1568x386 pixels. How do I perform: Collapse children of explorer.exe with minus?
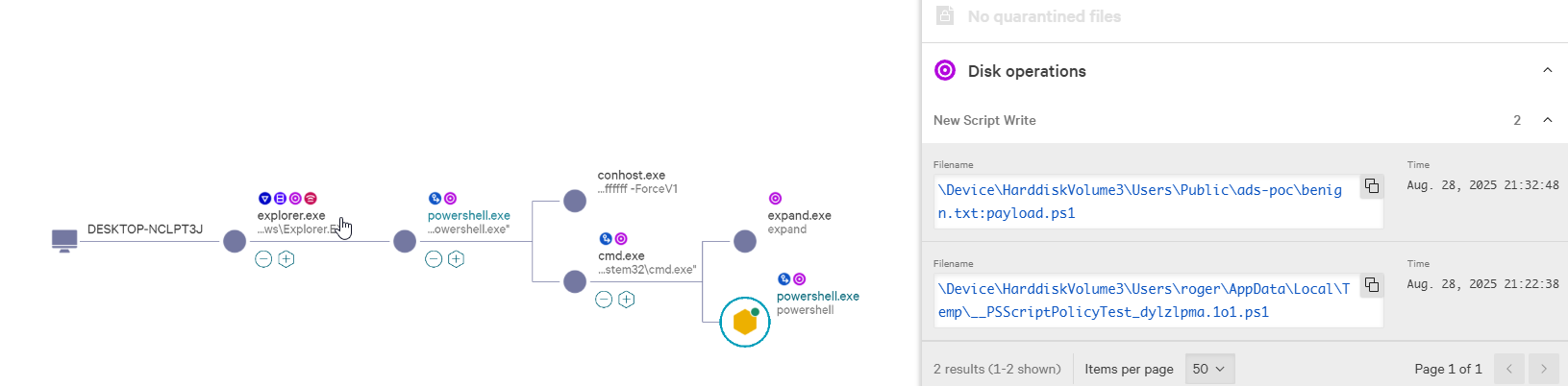[263, 259]
